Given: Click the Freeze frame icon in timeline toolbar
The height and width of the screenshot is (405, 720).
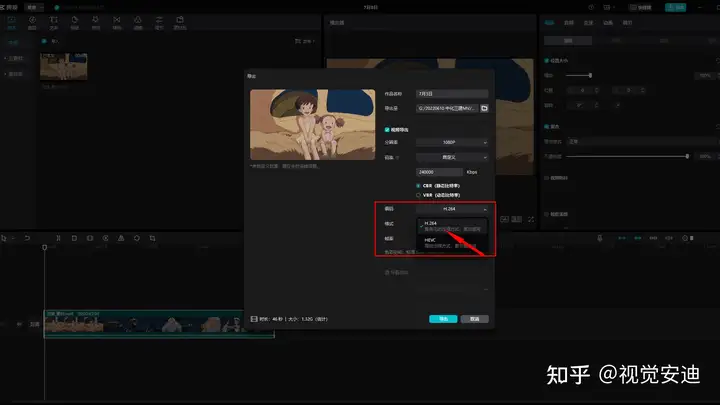Looking at the screenshot, I should pyautogui.click(x=90, y=238).
